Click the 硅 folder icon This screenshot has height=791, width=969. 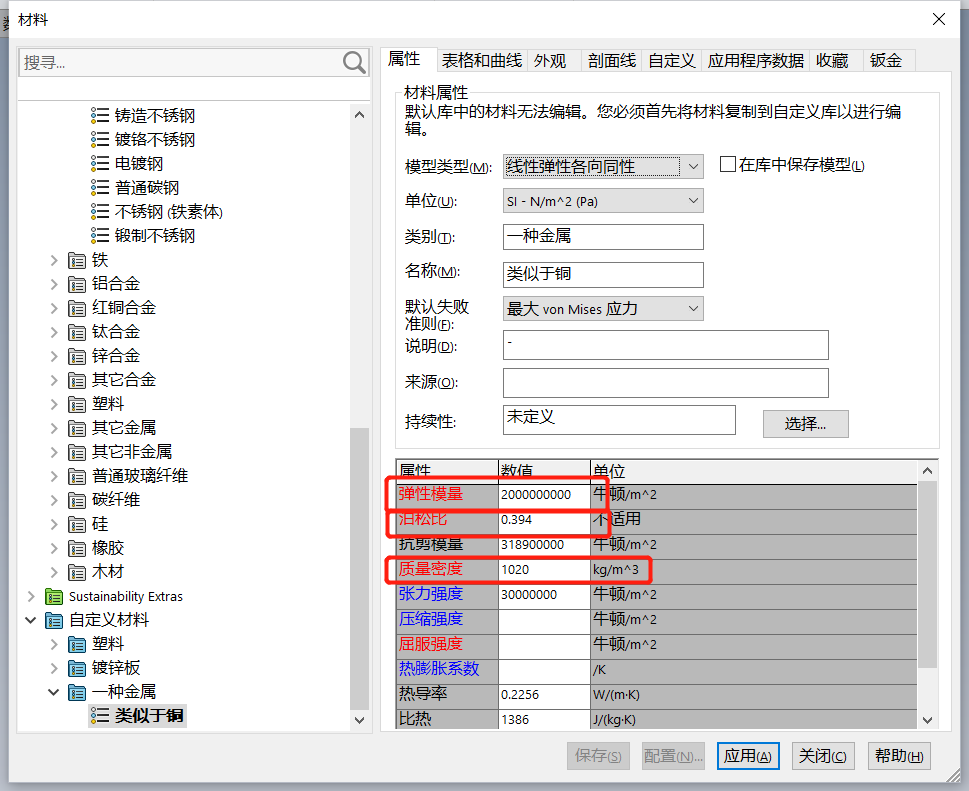[x=77, y=525]
